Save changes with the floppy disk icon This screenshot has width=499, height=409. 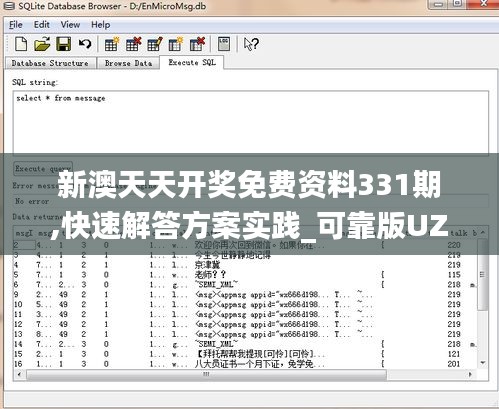(63, 44)
